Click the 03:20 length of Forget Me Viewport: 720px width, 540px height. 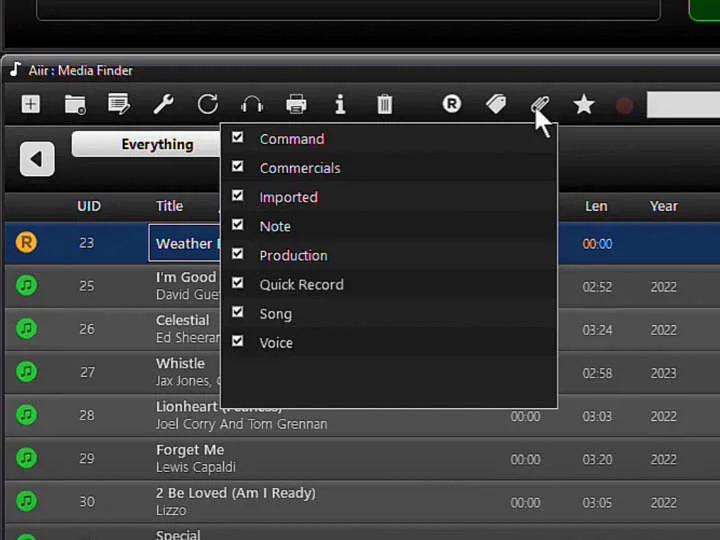[x=597, y=459]
